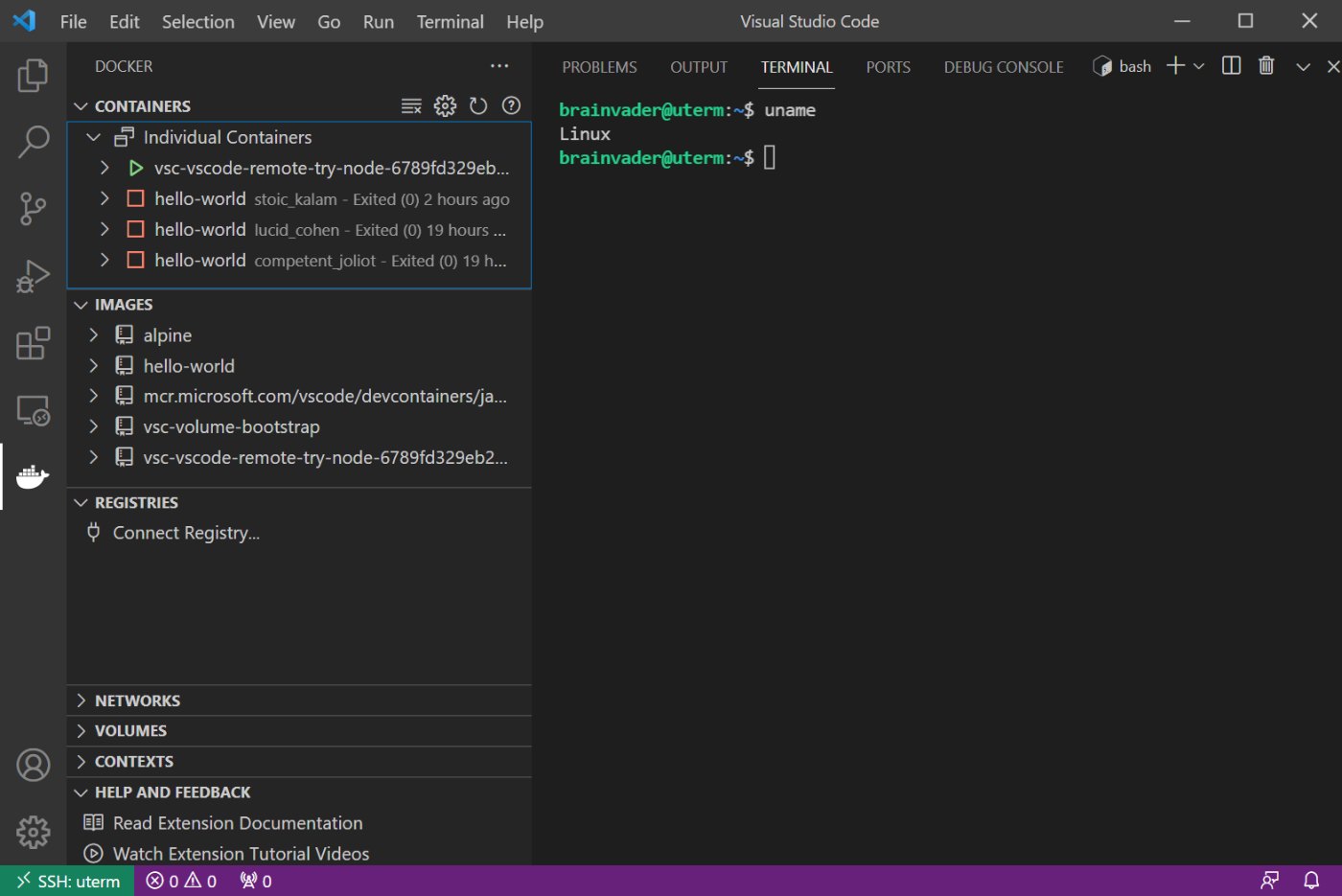Screen dimensions: 1342x896
Task: Open the Manage gear in activity bar
Action: pos(33,832)
